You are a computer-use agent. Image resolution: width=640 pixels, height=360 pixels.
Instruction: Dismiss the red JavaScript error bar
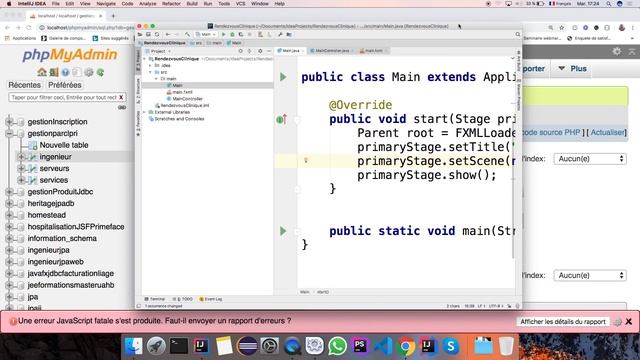point(629,322)
